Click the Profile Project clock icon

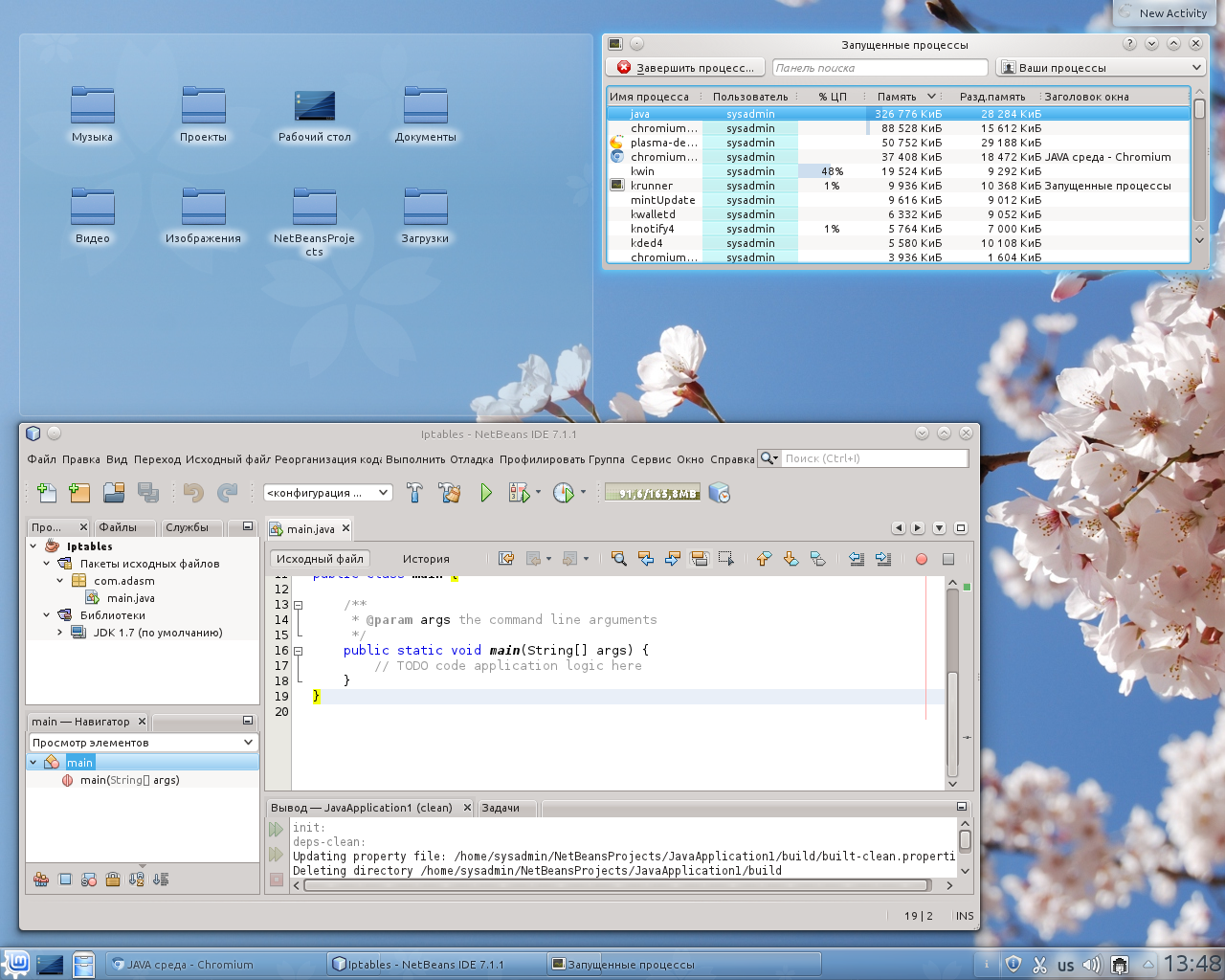[564, 493]
